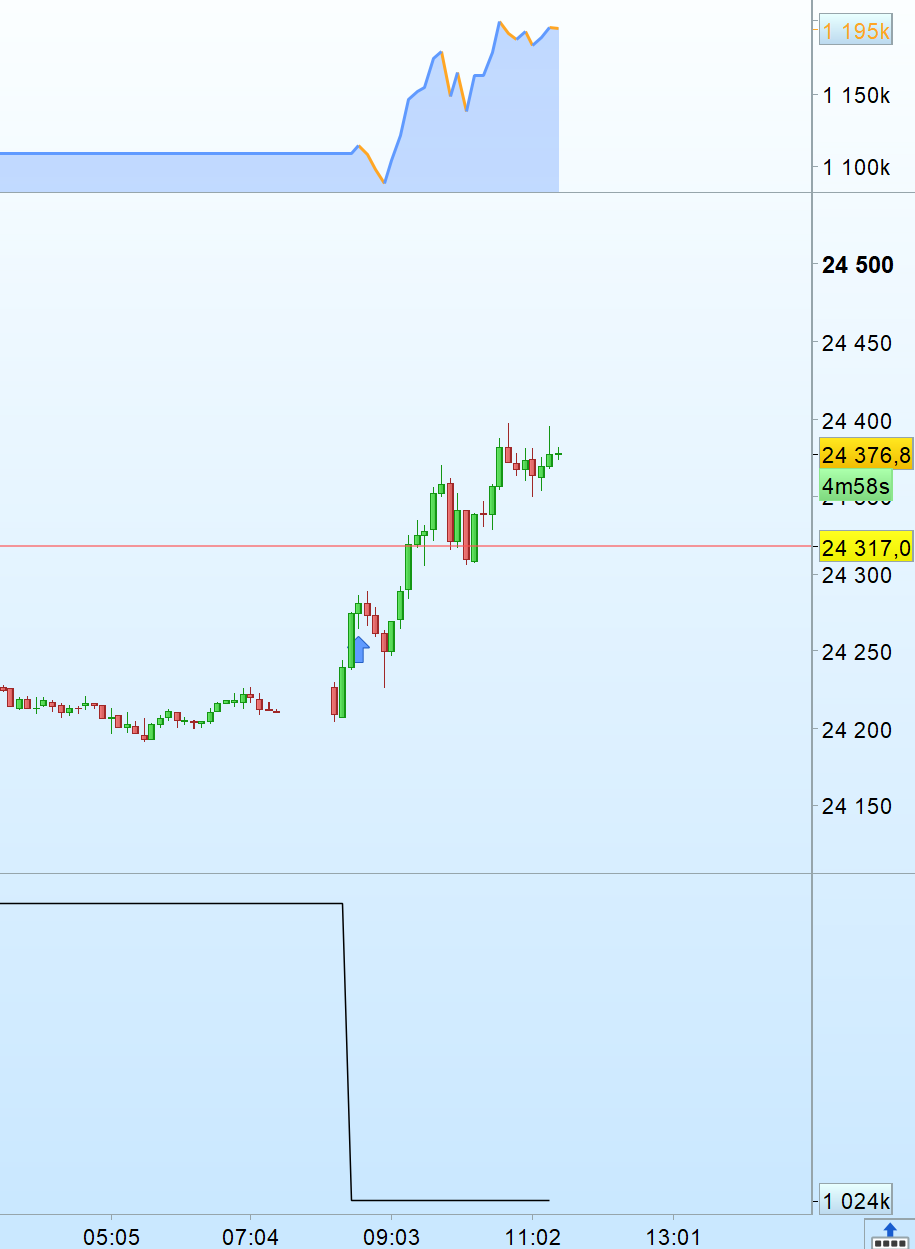This screenshot has height=1249, width=915.
Task: Click the 1 150k label on the equity axis
Action: point(857,96)
